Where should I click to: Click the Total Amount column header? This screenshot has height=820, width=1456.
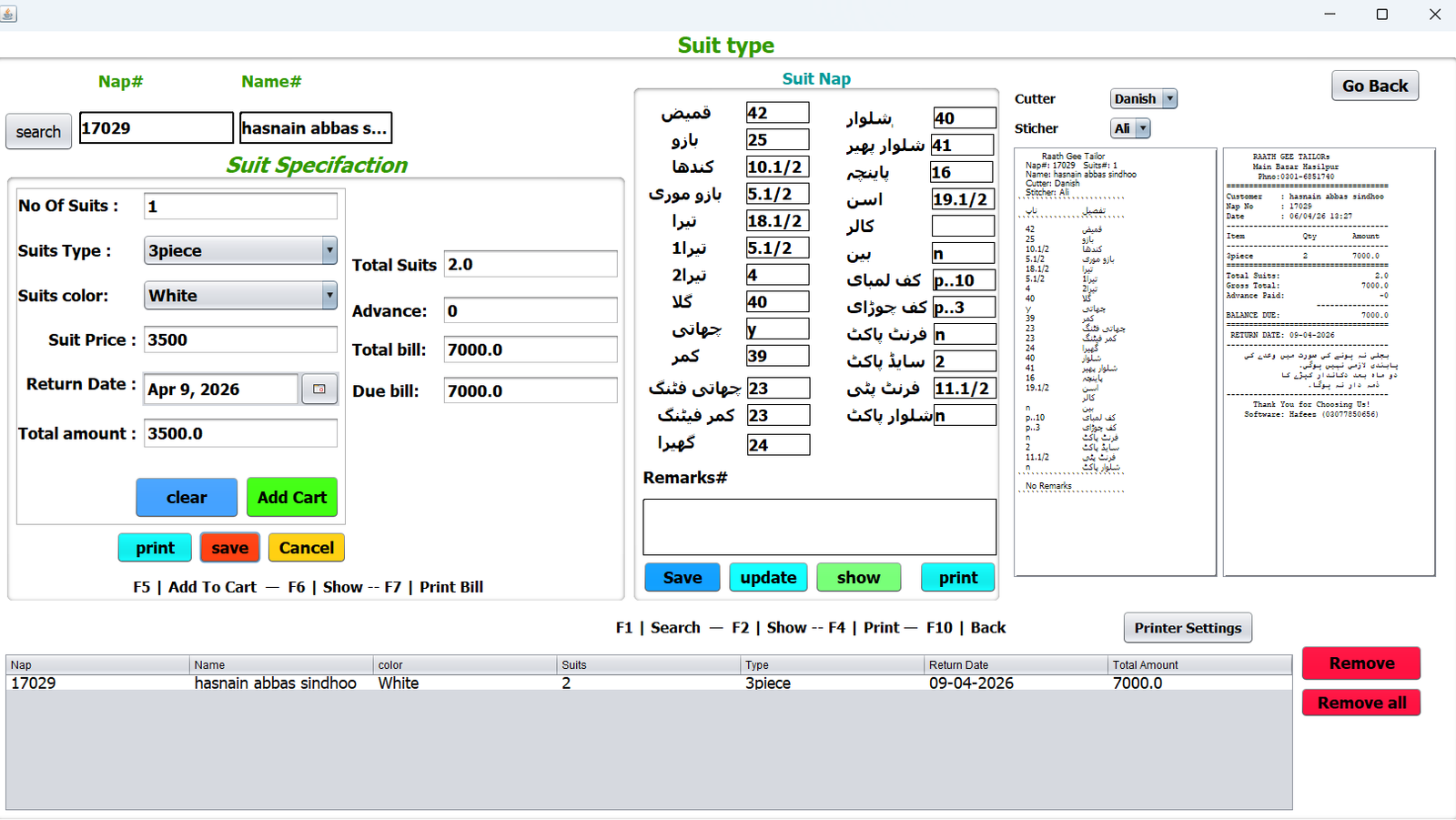click(1199, 664)
